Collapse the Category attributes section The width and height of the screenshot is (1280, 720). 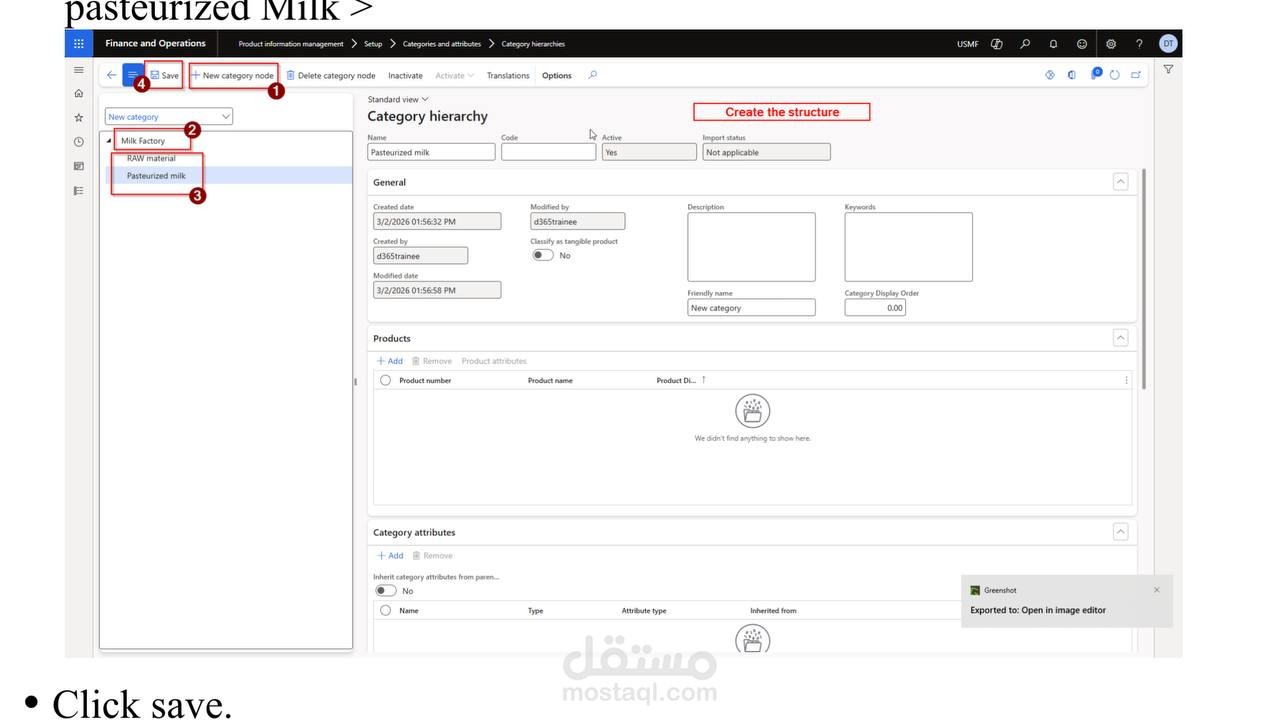[x=1120, y=532]
